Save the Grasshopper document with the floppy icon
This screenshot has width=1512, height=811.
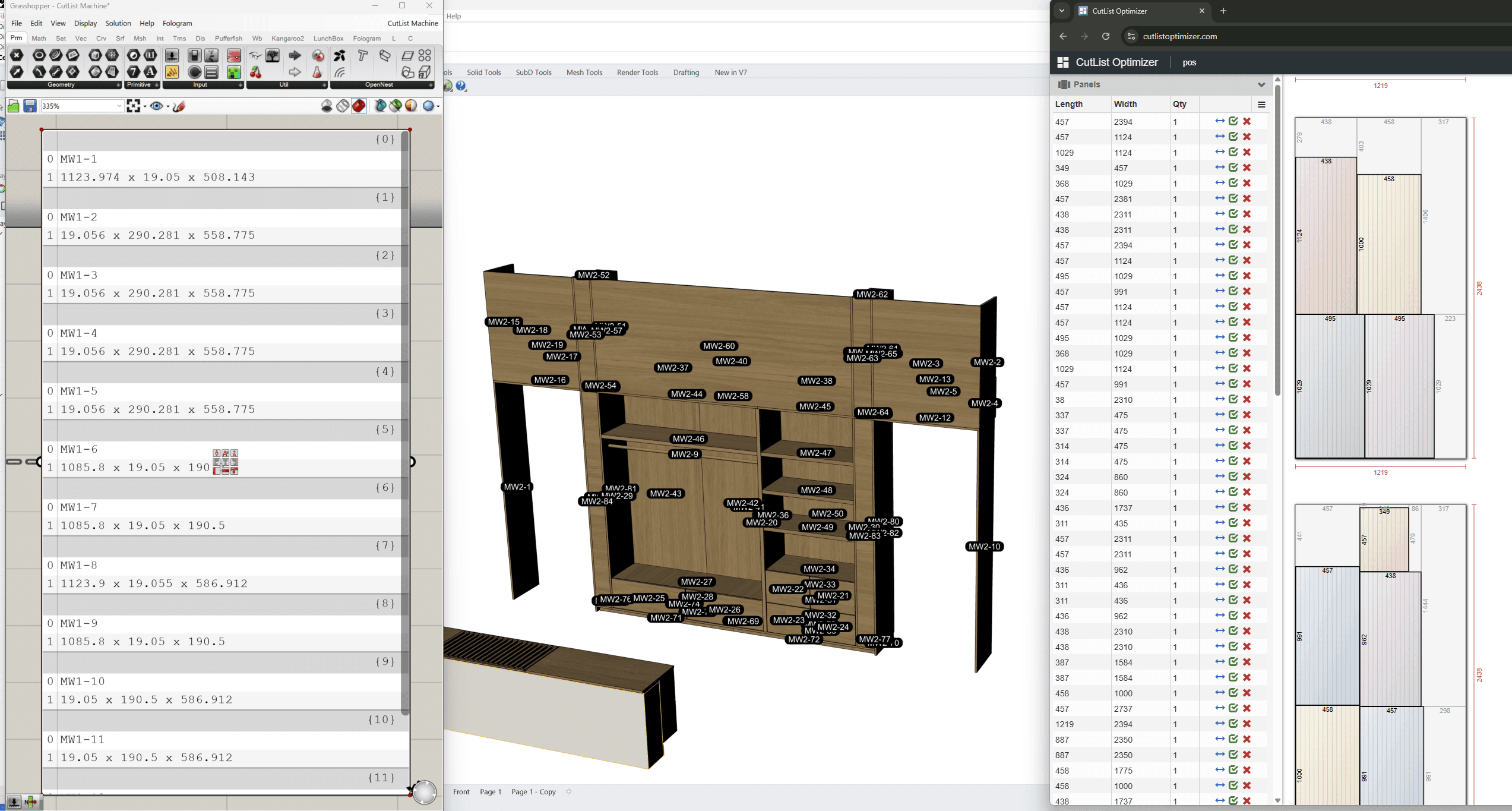pos(30,106)
